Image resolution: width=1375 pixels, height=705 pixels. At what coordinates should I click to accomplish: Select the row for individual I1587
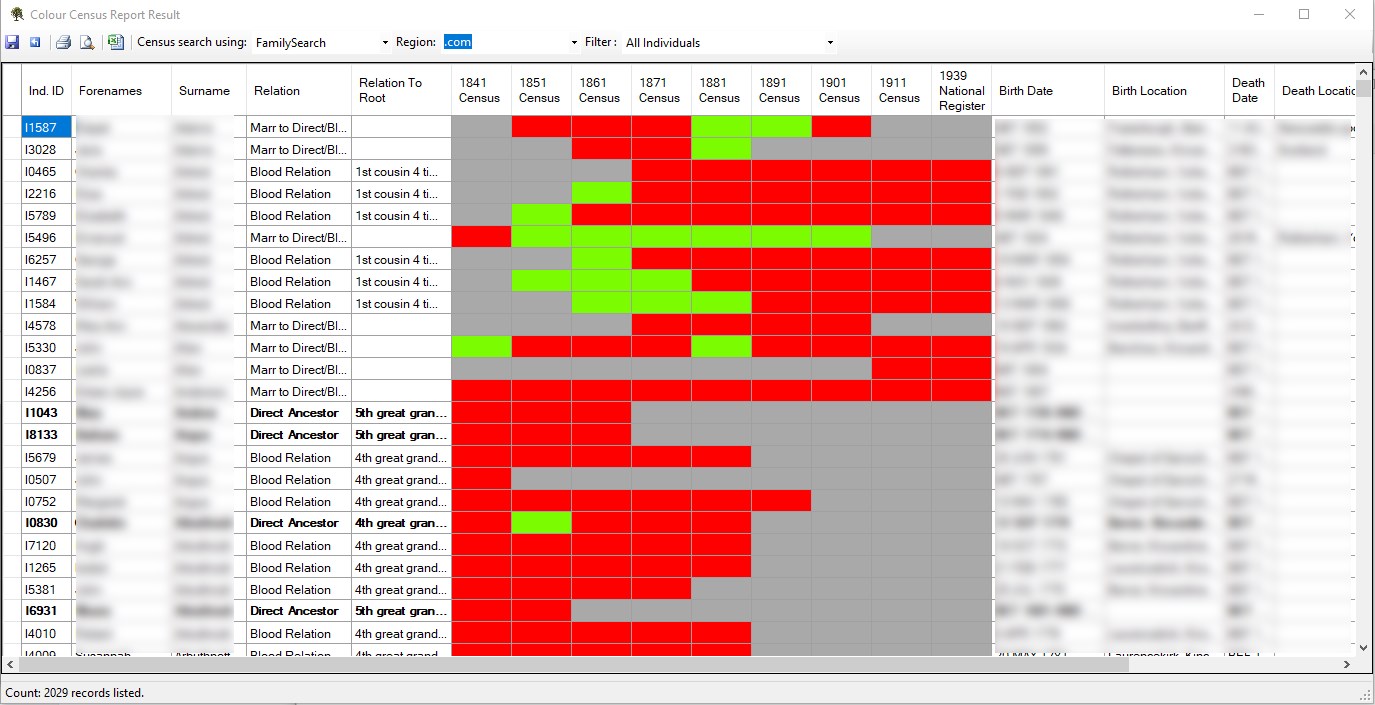(44, 127)
